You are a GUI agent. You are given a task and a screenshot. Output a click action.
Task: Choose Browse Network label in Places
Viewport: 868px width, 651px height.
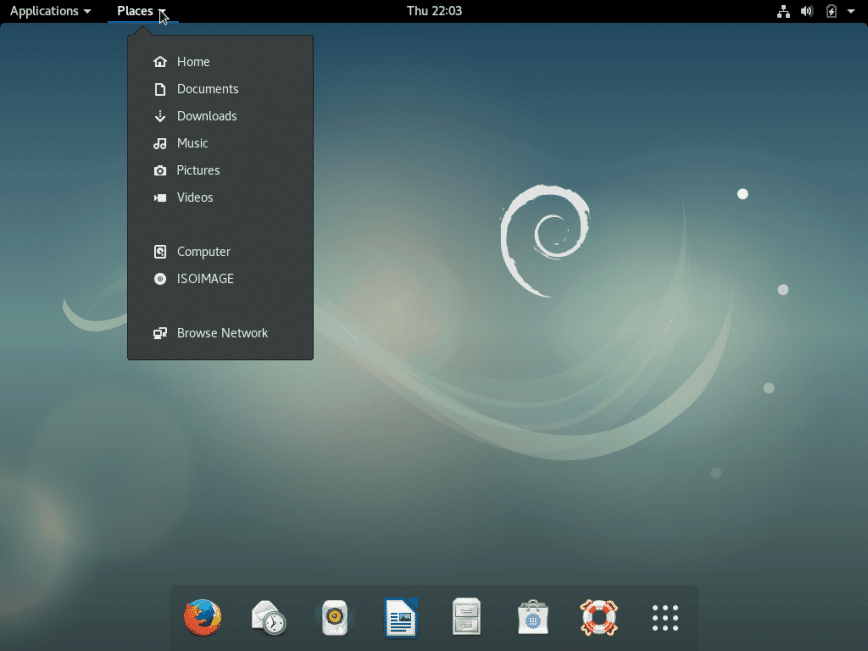[223, 333]
